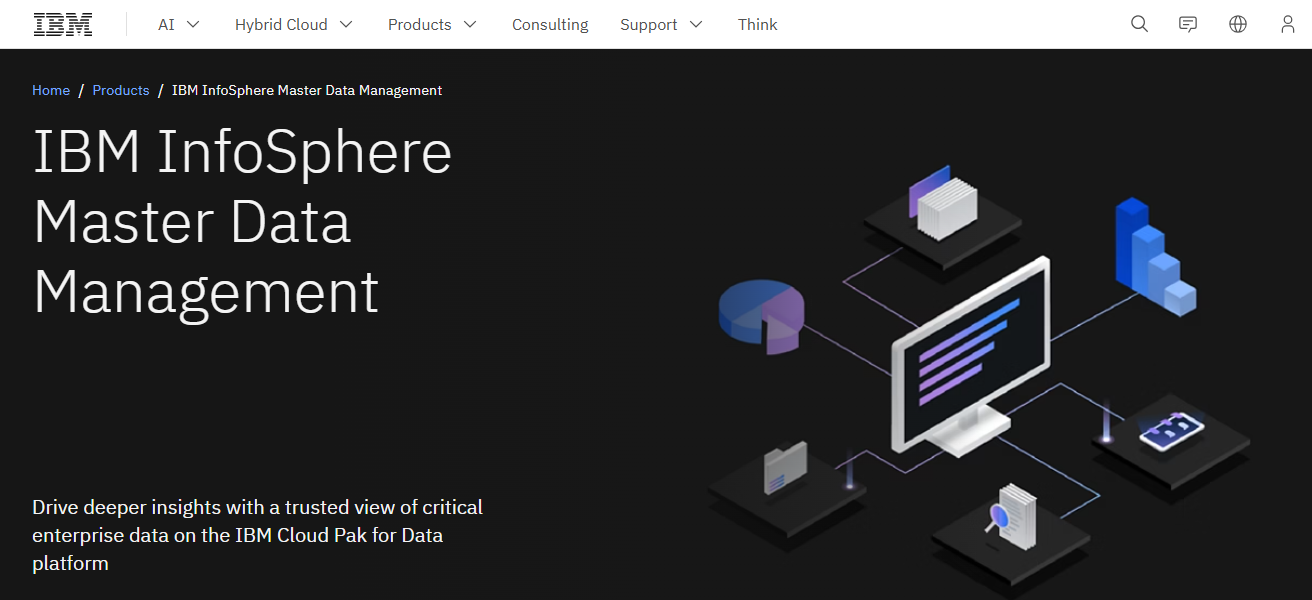Viewport: 1312px width, 600px height.
Task: Expand the Hybrid Cloud dropdown chevron
Action: 347,24
